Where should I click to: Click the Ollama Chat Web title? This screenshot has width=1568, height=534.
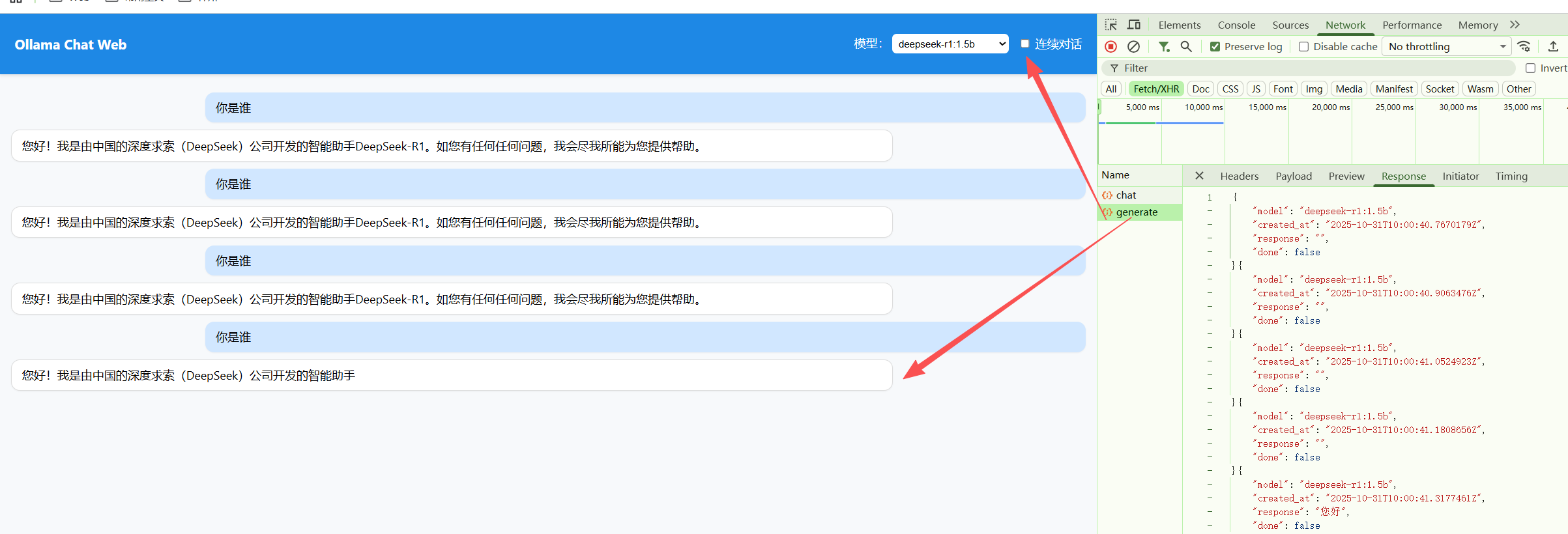coord(70,45)
